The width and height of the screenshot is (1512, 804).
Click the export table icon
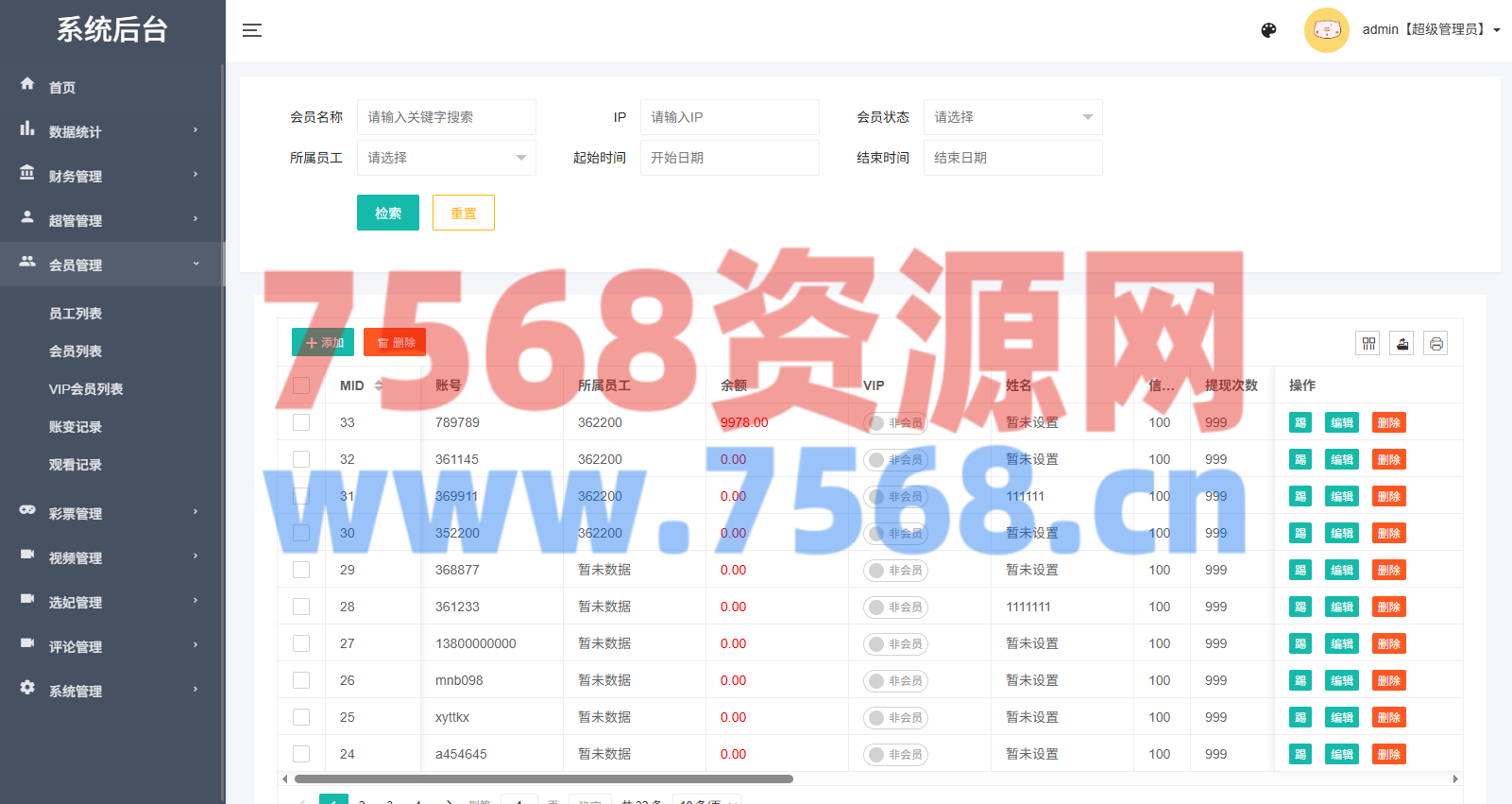1402,344
